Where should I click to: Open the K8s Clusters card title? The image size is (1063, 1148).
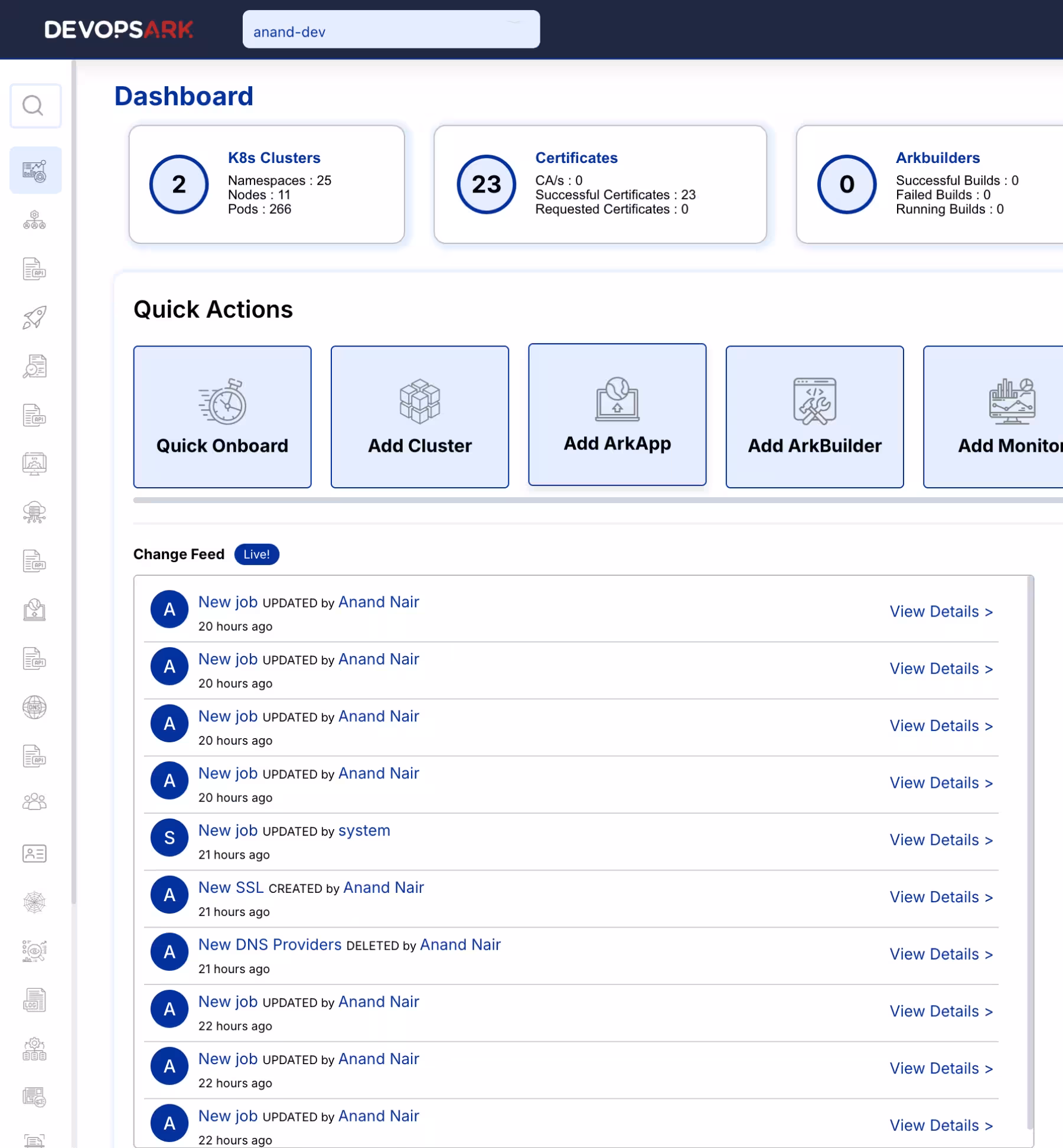(x=274, y=158)
